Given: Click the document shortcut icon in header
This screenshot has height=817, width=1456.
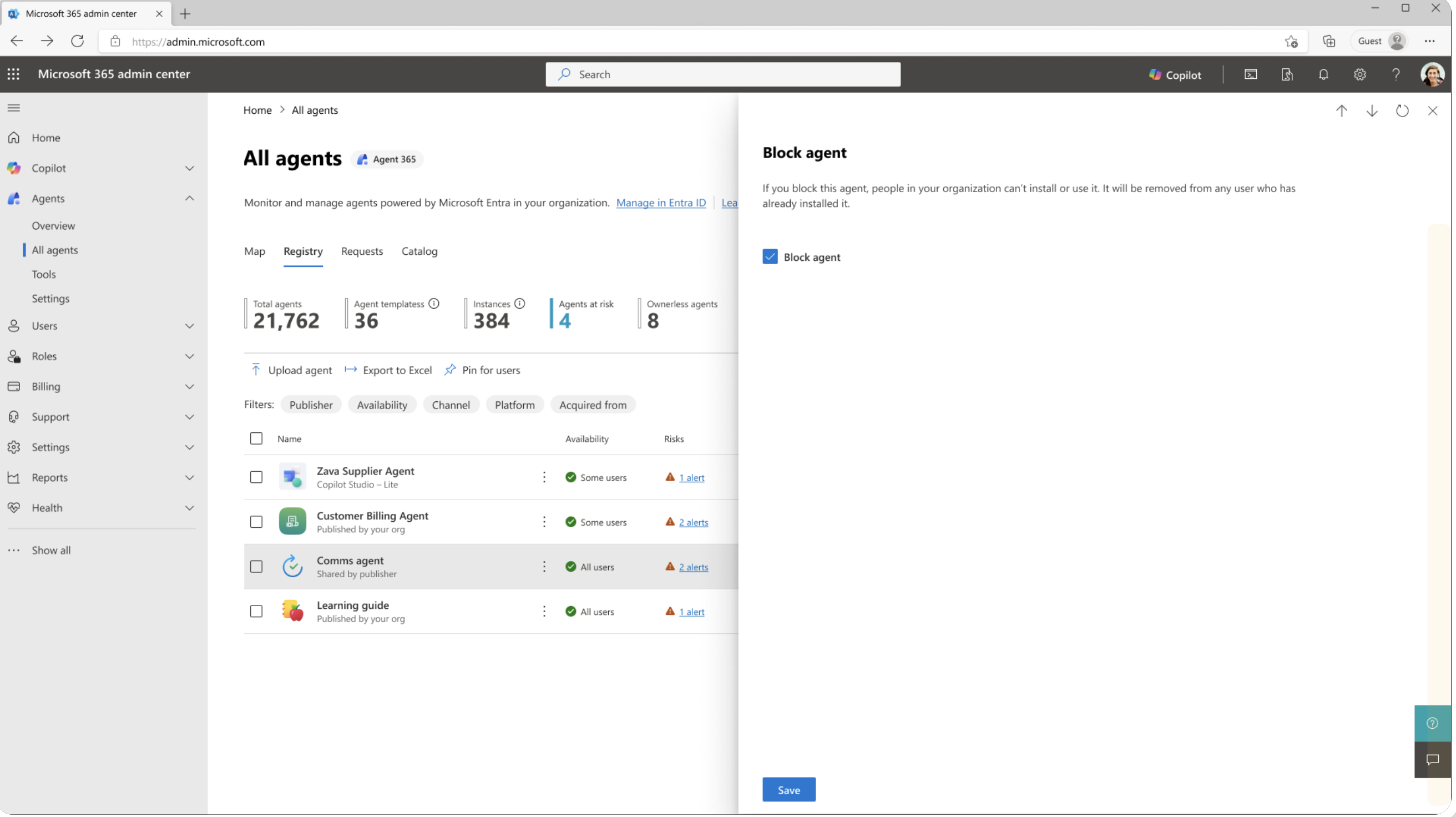Looking at the screenshot, I should pyautogui.click(x=1287, y=74).
